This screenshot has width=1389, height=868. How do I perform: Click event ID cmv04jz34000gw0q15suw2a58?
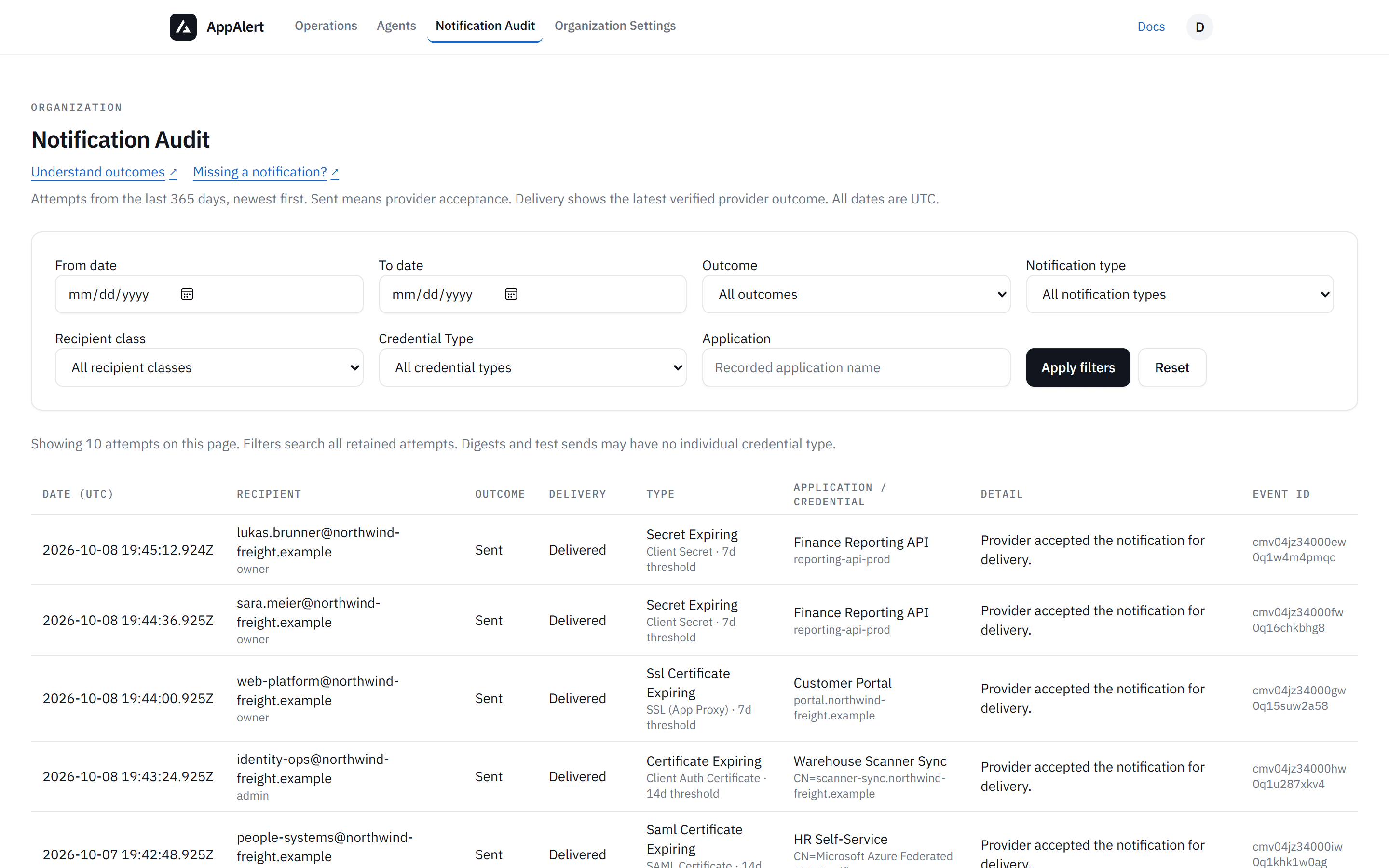(1299, 698)
